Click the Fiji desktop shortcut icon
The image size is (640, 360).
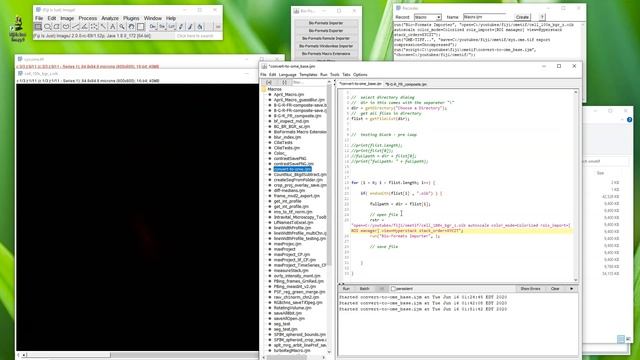[18, 29]
